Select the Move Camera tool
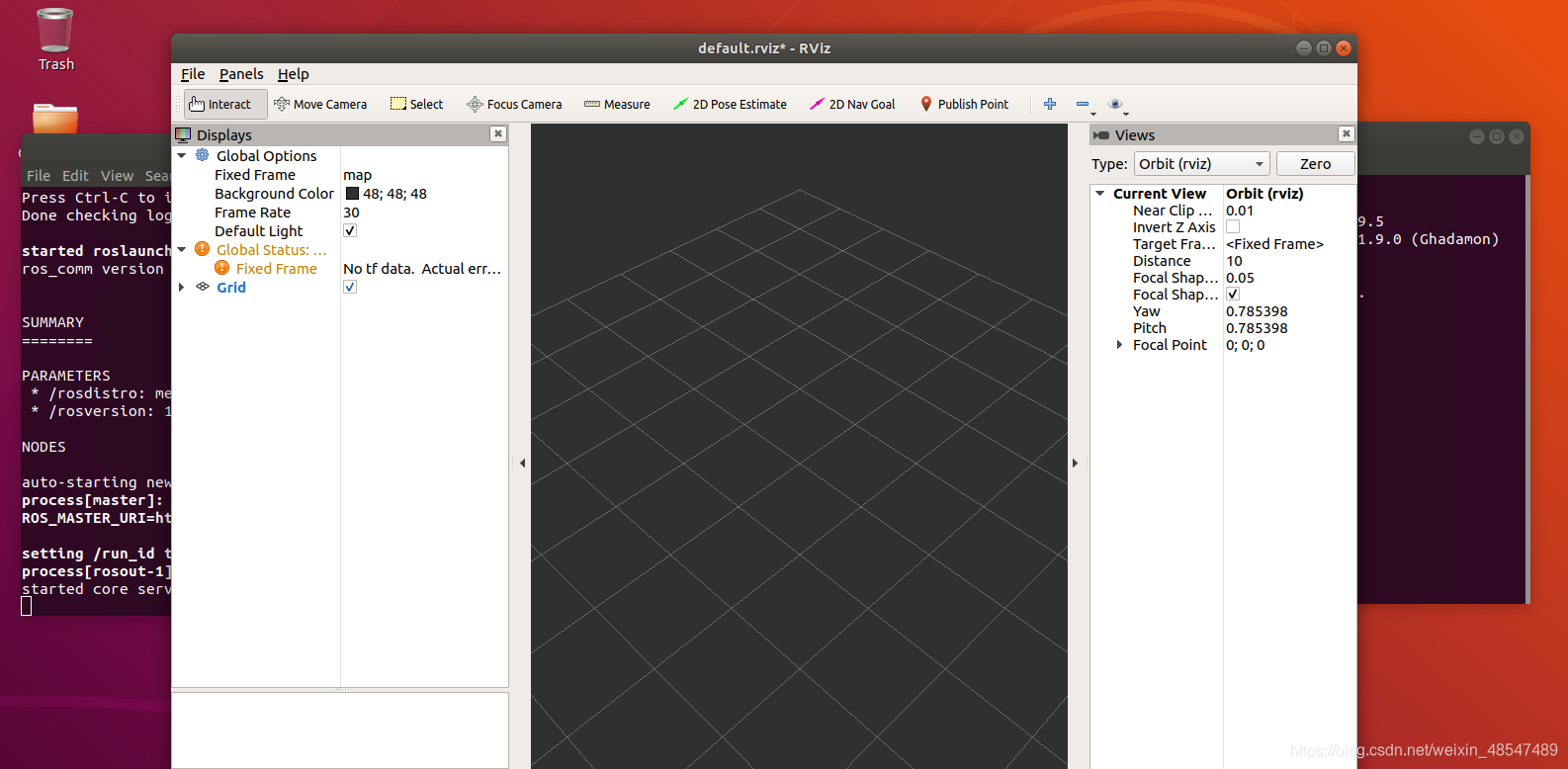 point(320,104)
